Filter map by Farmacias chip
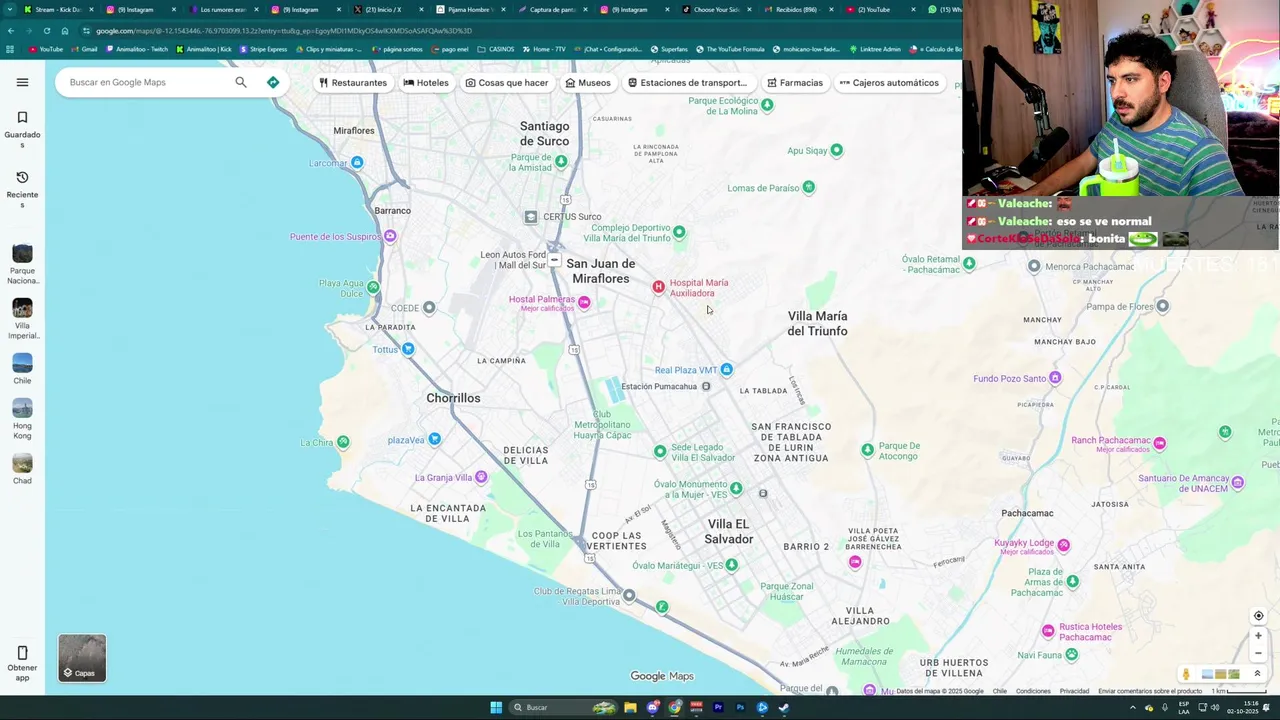The height and width of the screenshot is (720, 1280). click(795, 83)
